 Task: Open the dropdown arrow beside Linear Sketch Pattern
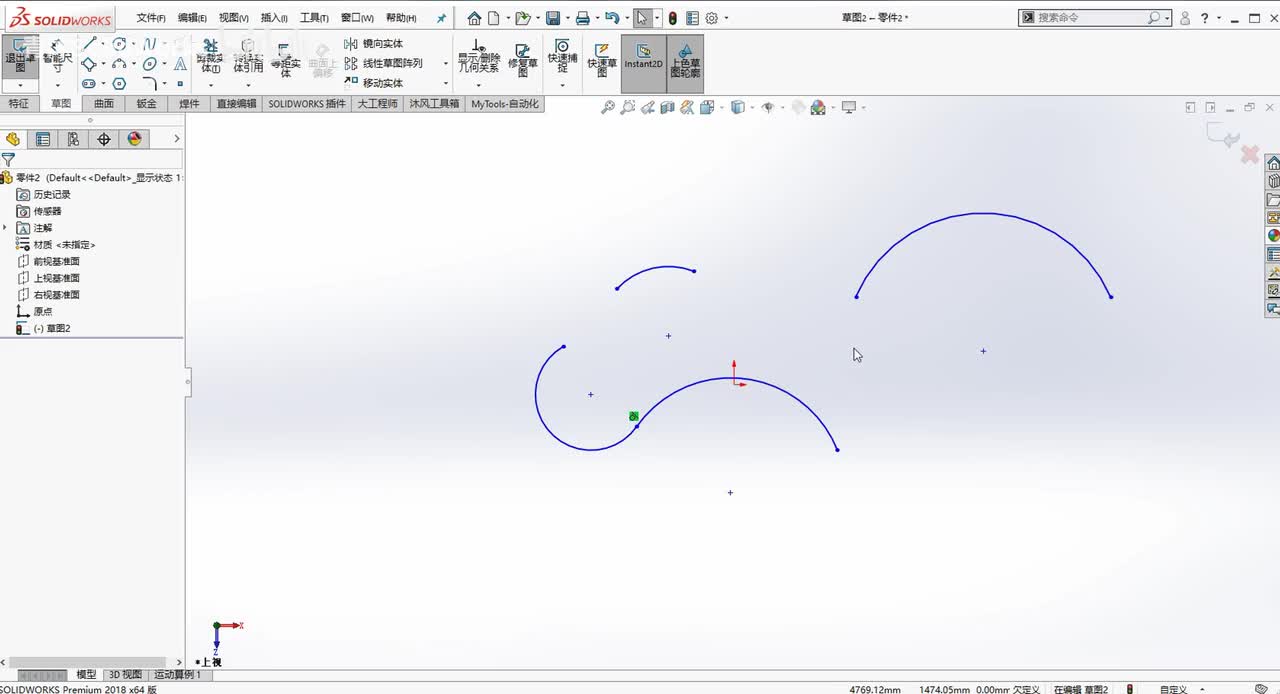(445, 64)
